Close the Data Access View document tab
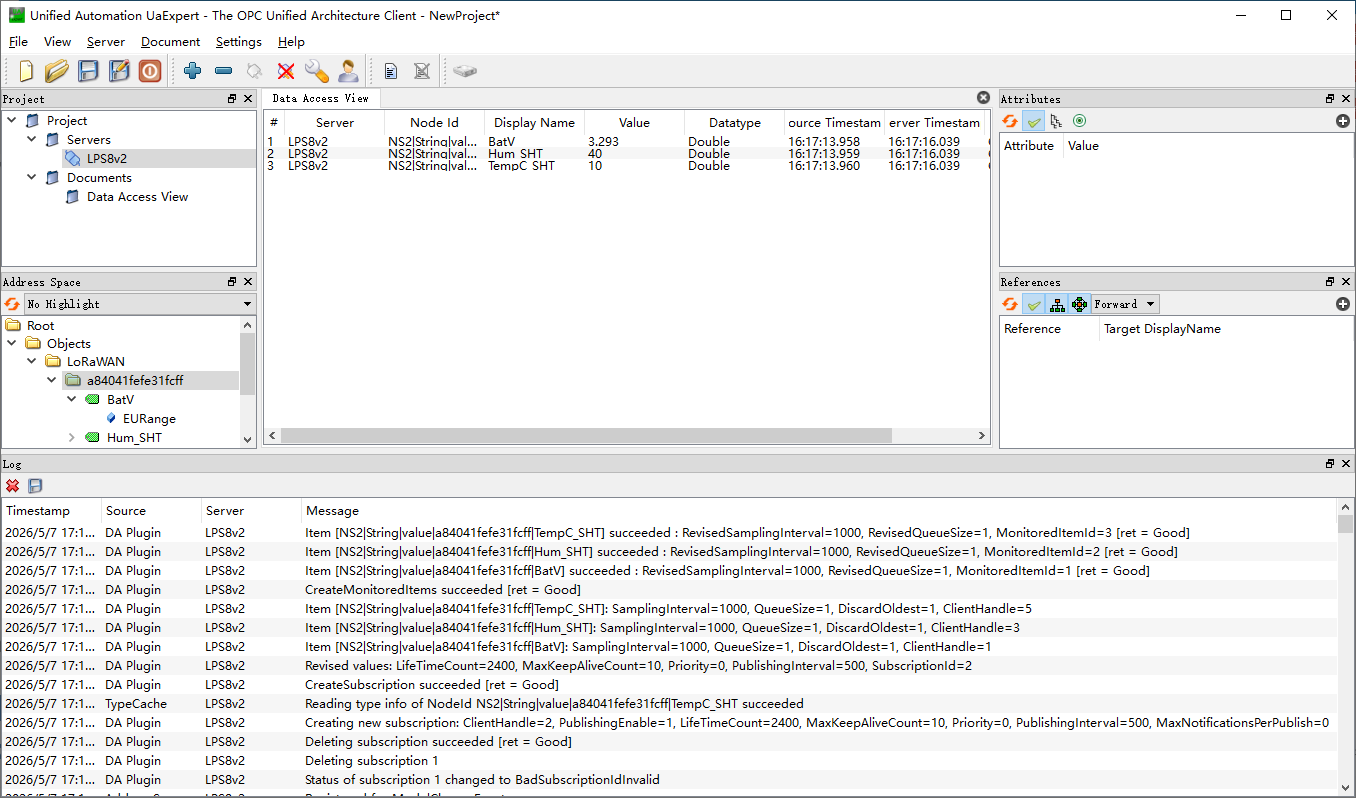This screenshot has width=1356, height=798. (x=983, y=98)
